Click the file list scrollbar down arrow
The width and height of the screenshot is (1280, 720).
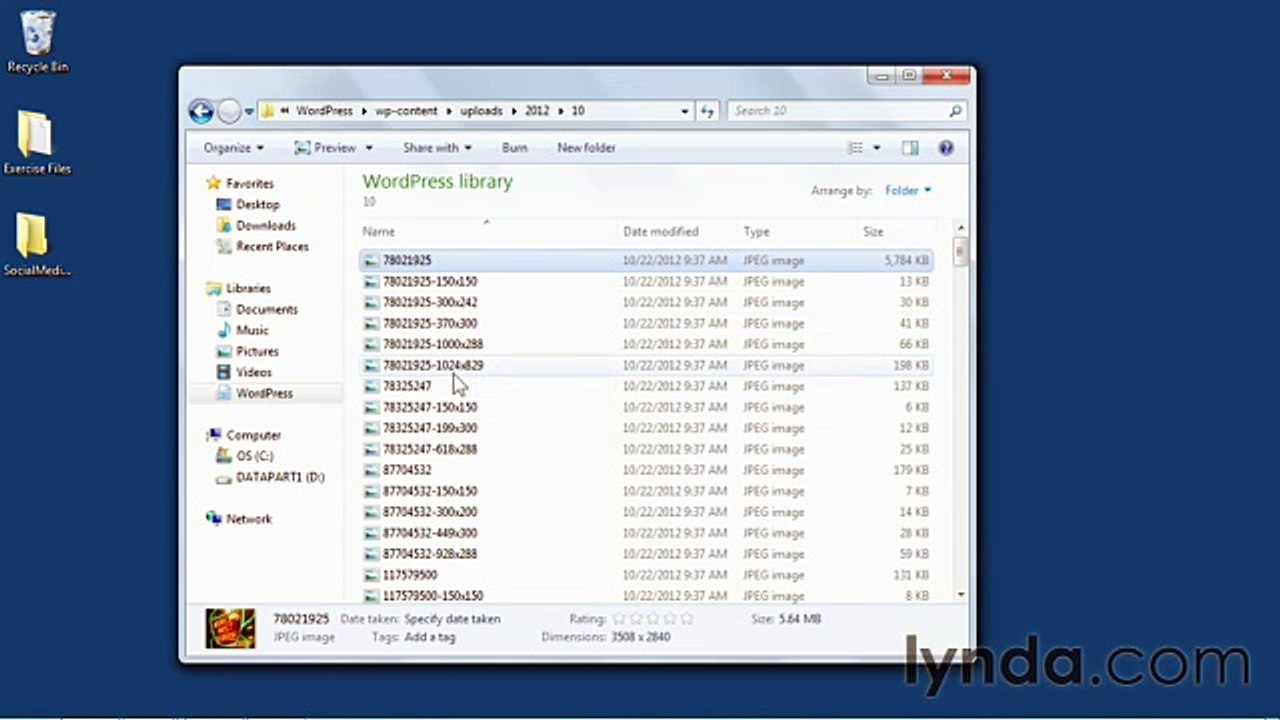click(x=961, y=594)
